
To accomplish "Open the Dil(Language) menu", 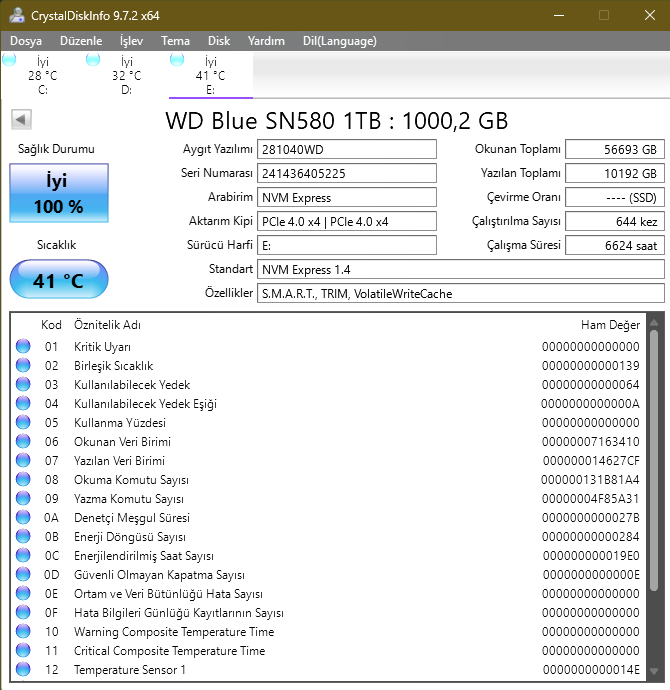I will tap(340, 41).
